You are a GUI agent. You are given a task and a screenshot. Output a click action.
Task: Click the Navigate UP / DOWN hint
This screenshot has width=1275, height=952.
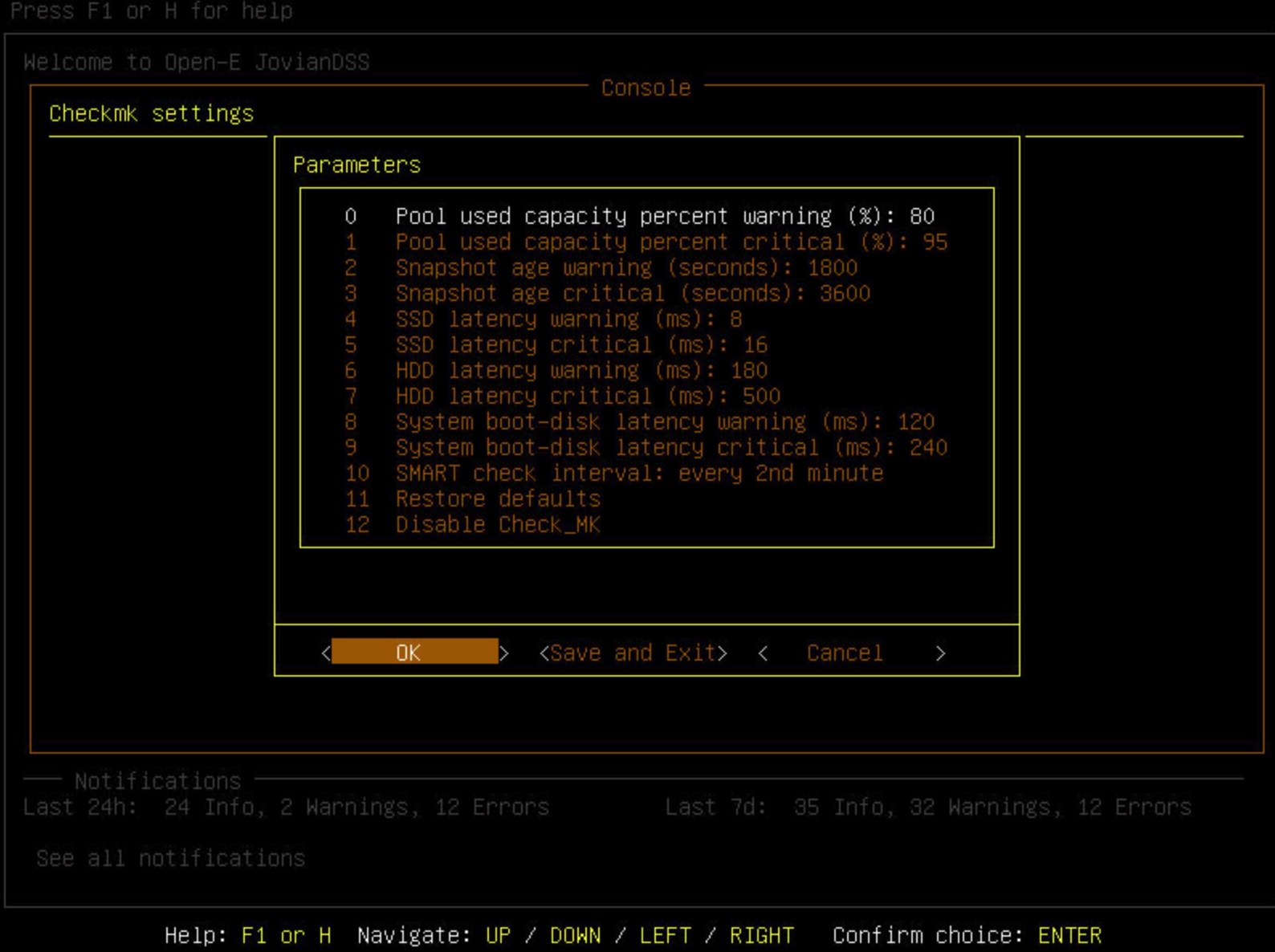click(x=576, y=935)
